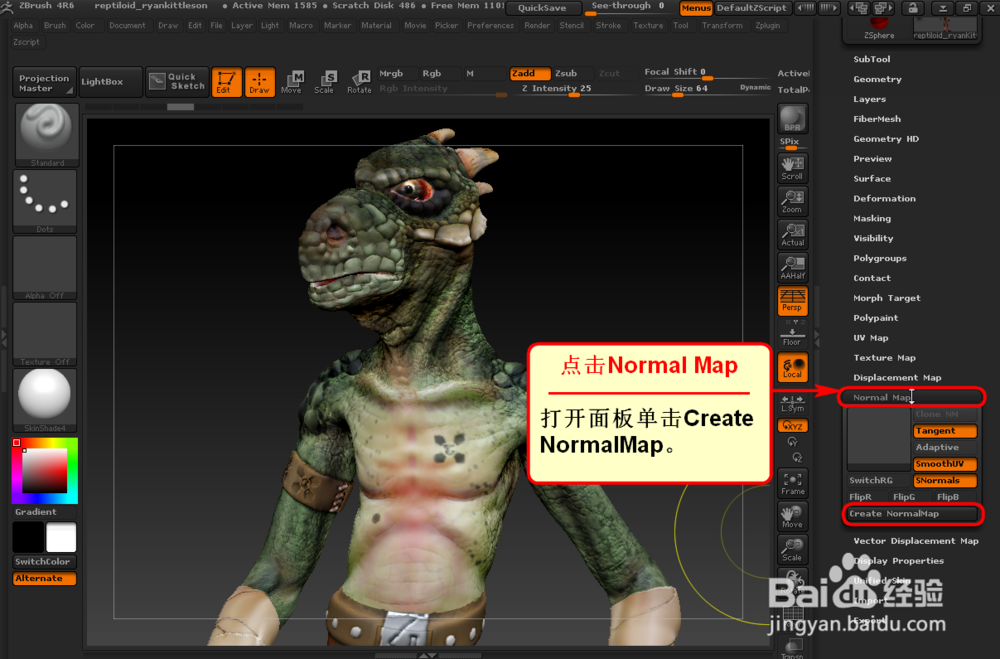Select the Move transform icon
This screenshot has height=659, width=1000.
pyautogui.click(x=292, y=82)
